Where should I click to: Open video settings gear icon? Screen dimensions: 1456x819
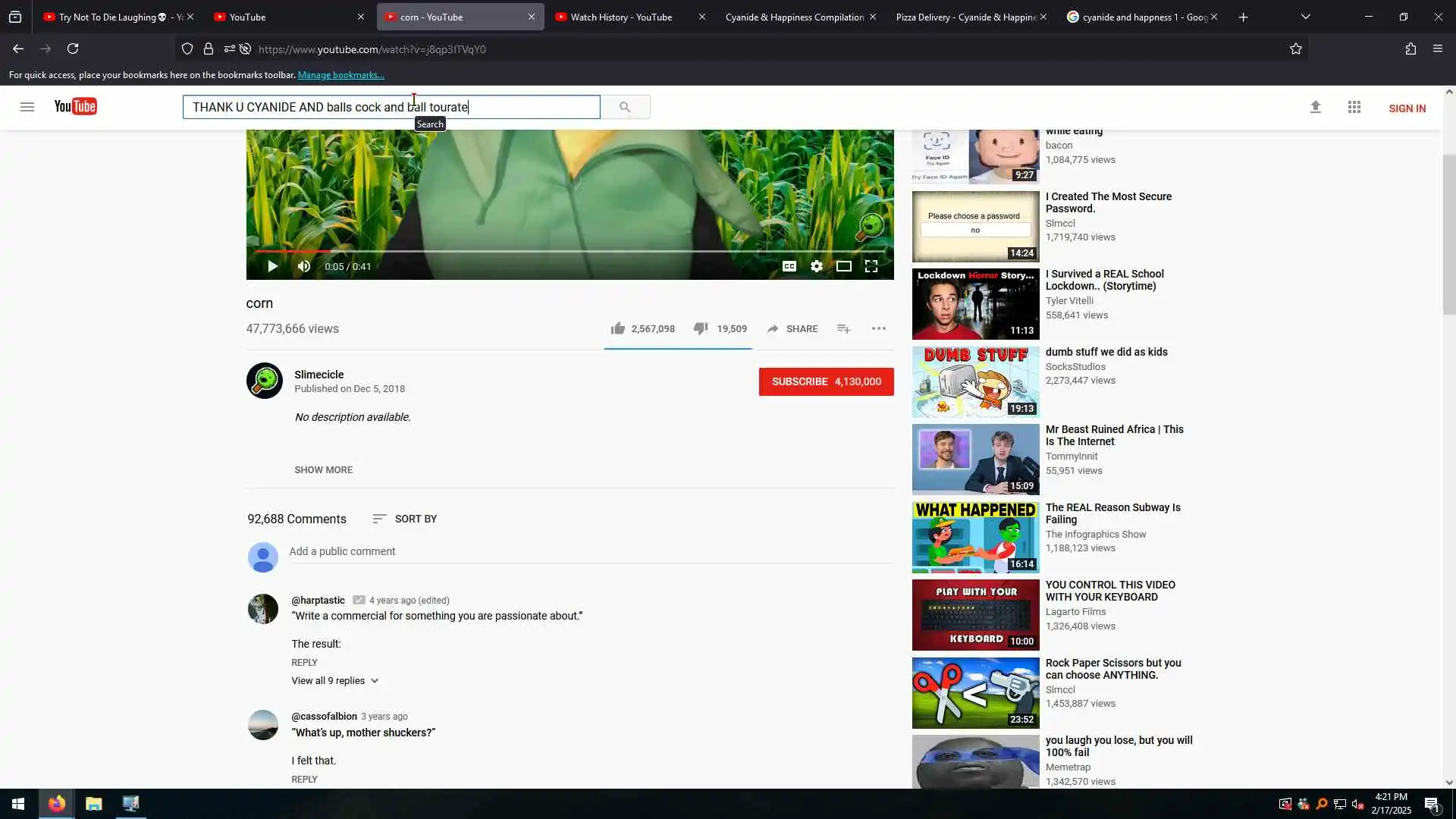(x=816, y=266)
